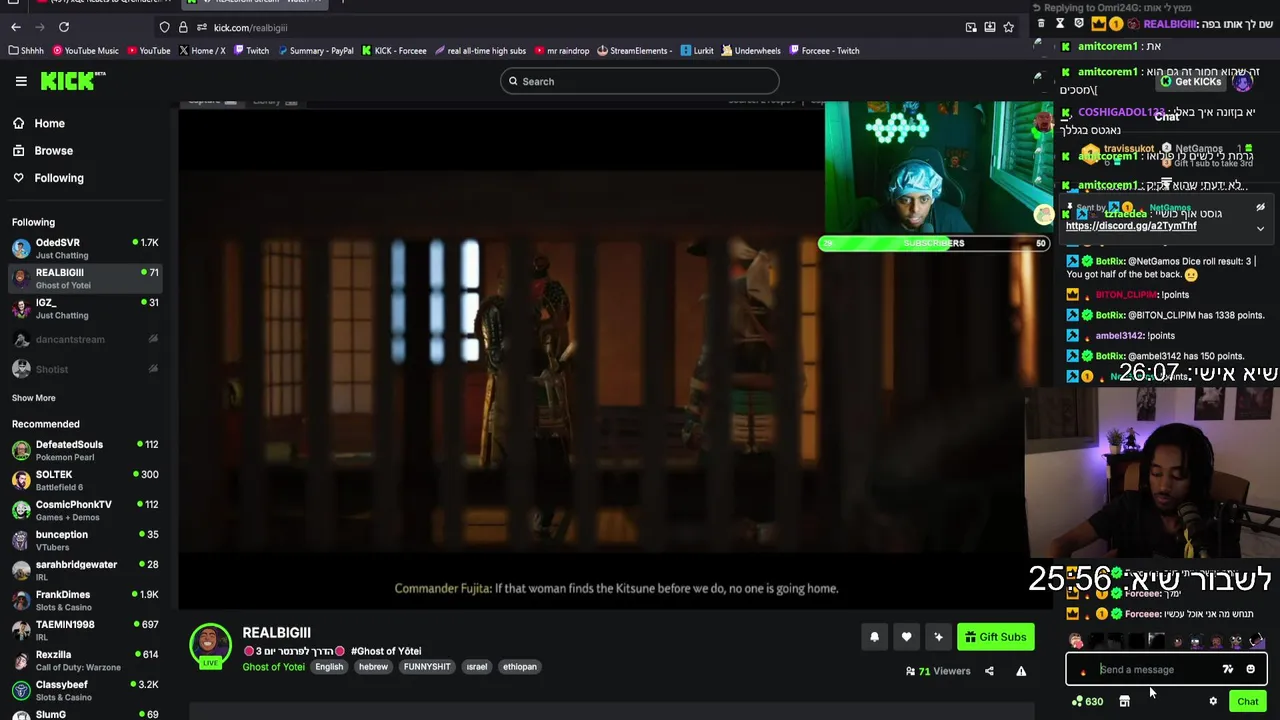This screenshot has width=1280, height=720.
Task: Open Underwheels bookmark
Action: pos(750,50)
